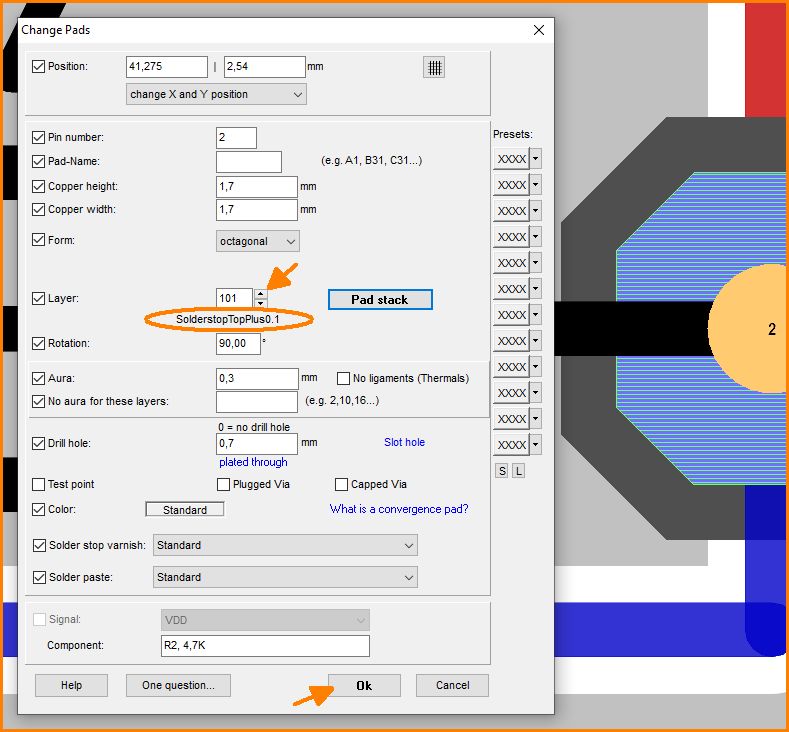Click the Pad stack button
The width and height of the screenshot is (789, 732).
coord(380,299)
